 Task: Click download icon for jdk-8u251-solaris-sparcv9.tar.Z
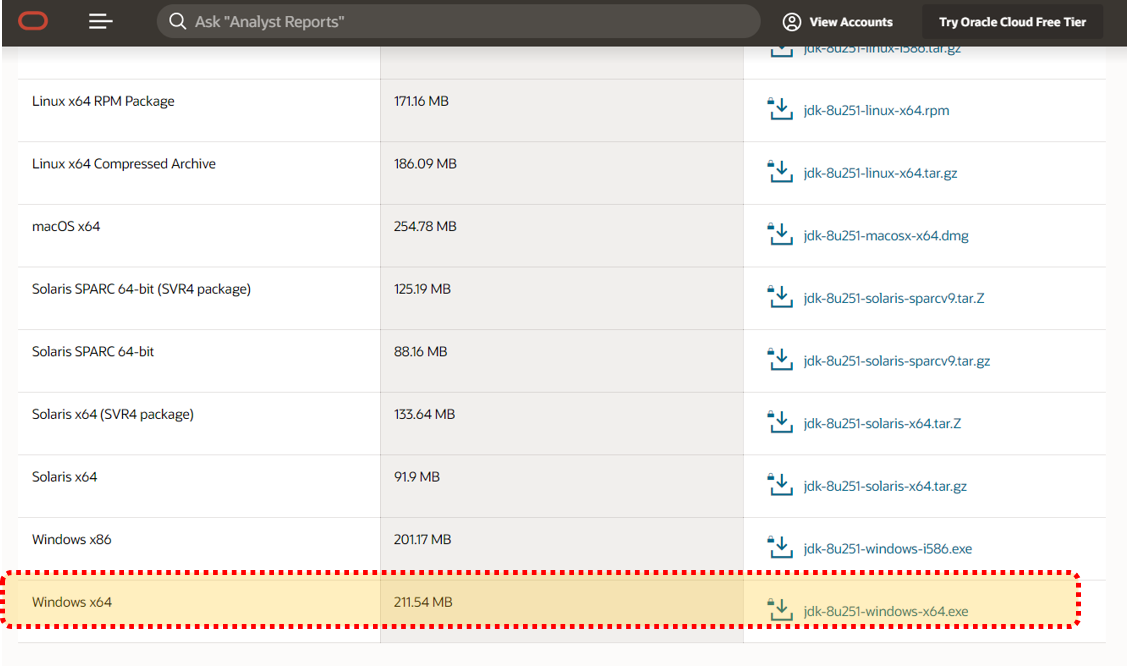[x=780, y=297]
